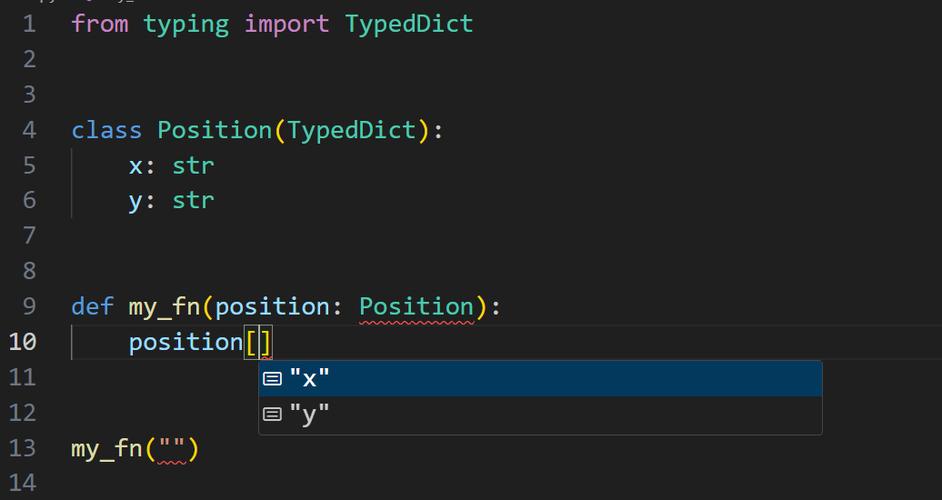Click the str type of the y field
The height and width of the screenshot is (500, 942).
tap(193, 200)
